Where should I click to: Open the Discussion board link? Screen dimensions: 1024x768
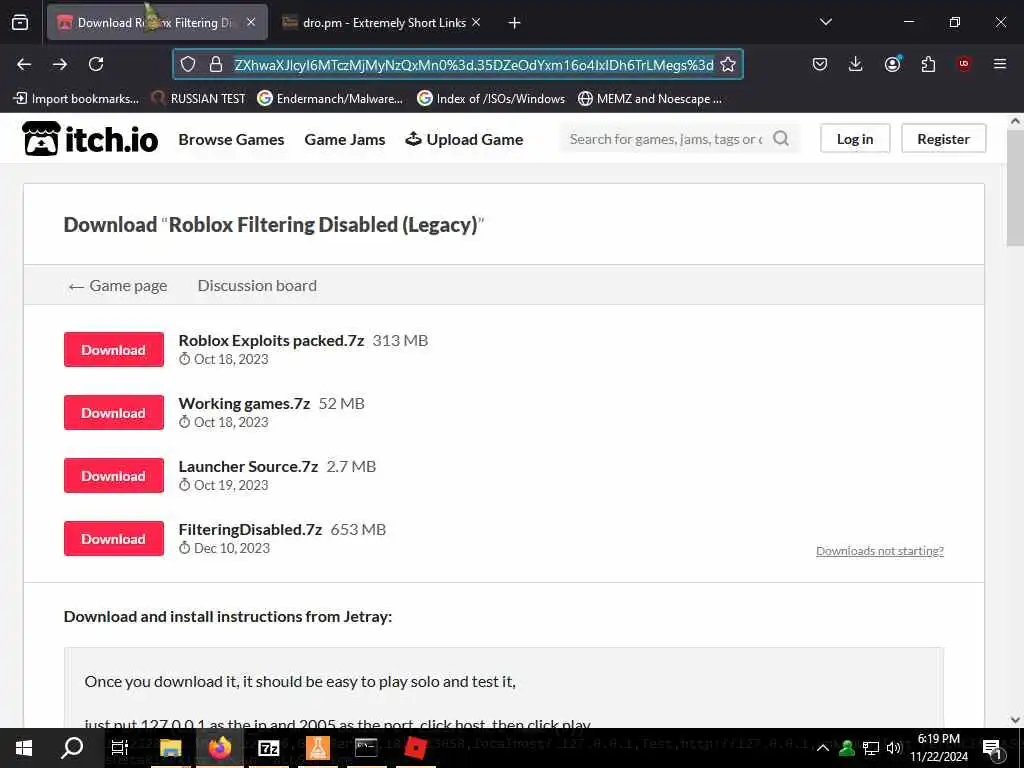[x=257, y=285]
